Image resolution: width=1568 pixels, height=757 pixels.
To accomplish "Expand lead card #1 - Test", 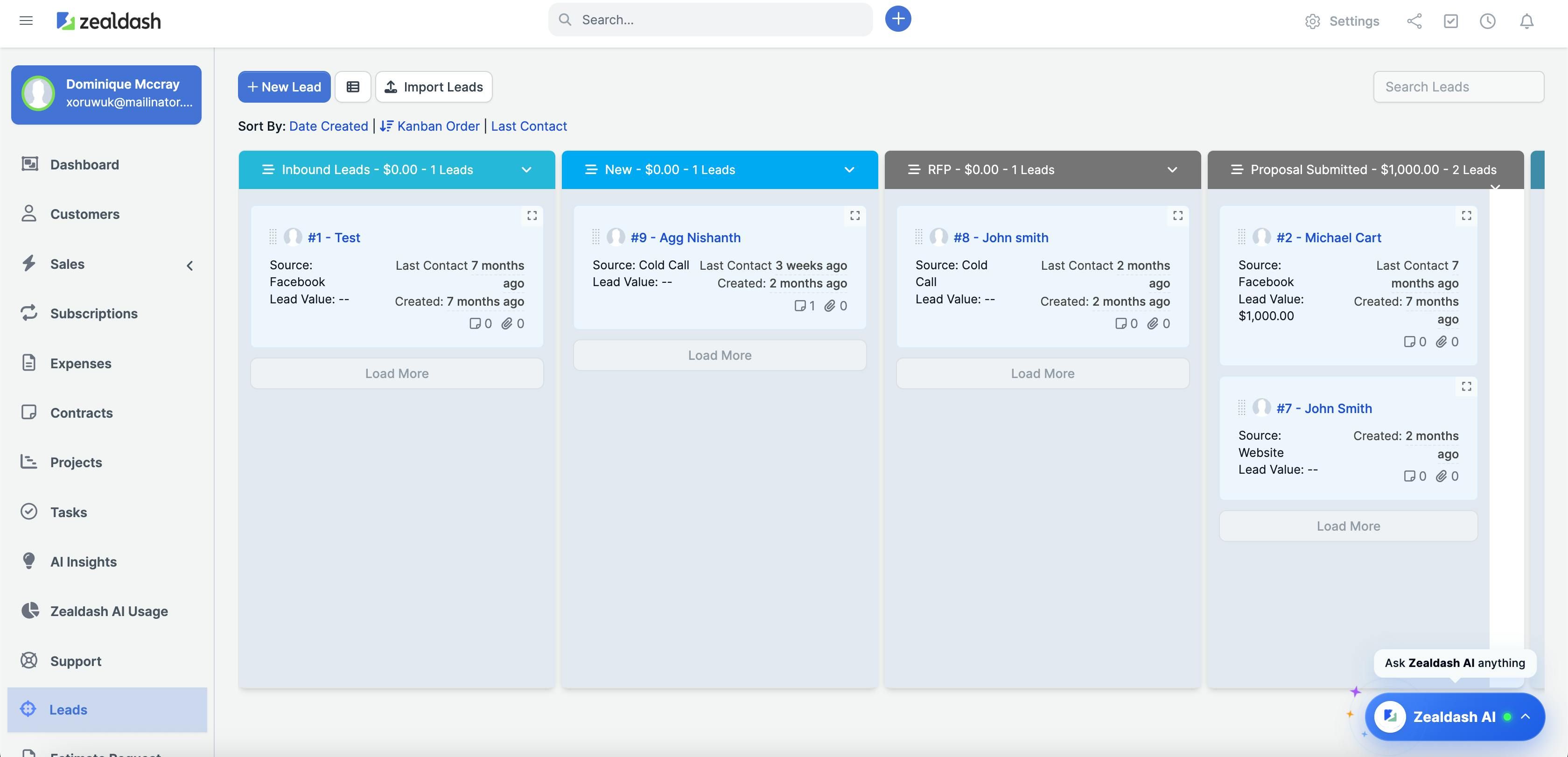I will pyautogui.click(x=532, y=216).
